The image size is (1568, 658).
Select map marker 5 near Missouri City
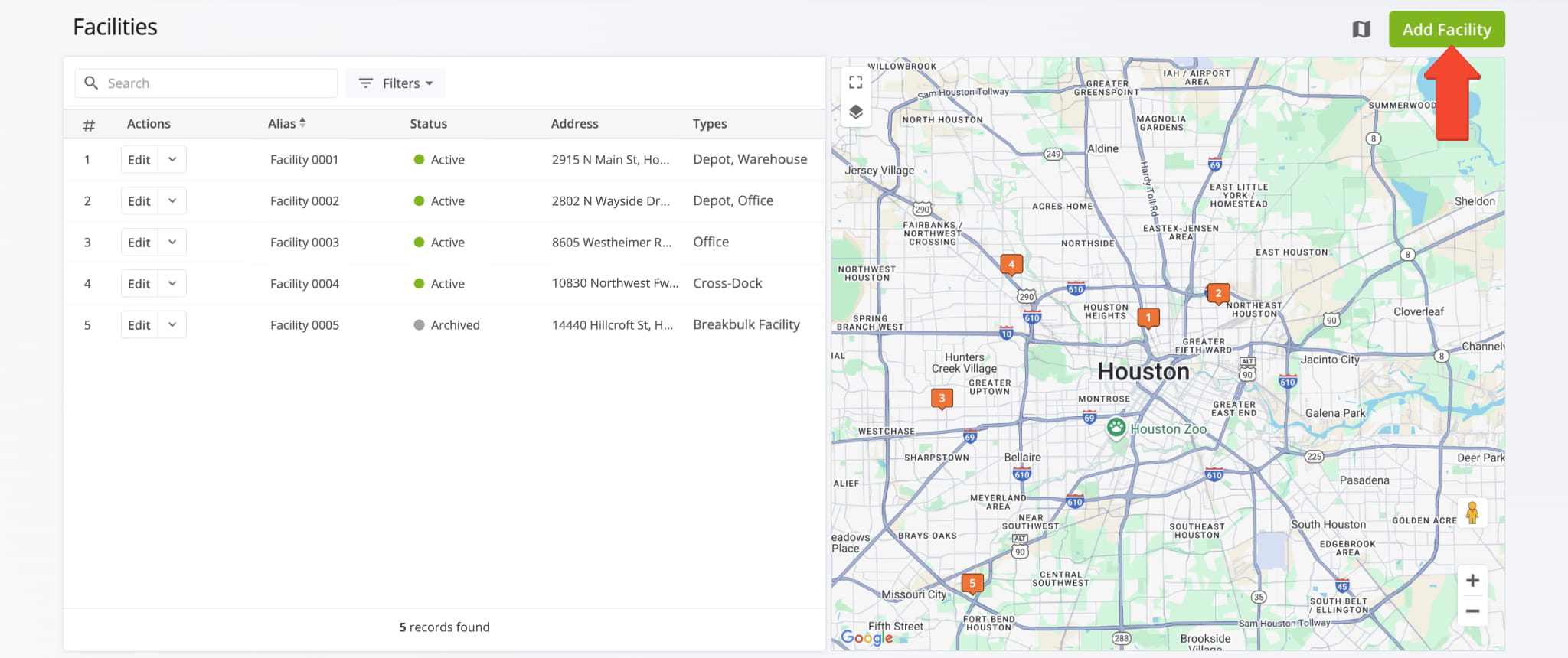click(972, 584)
